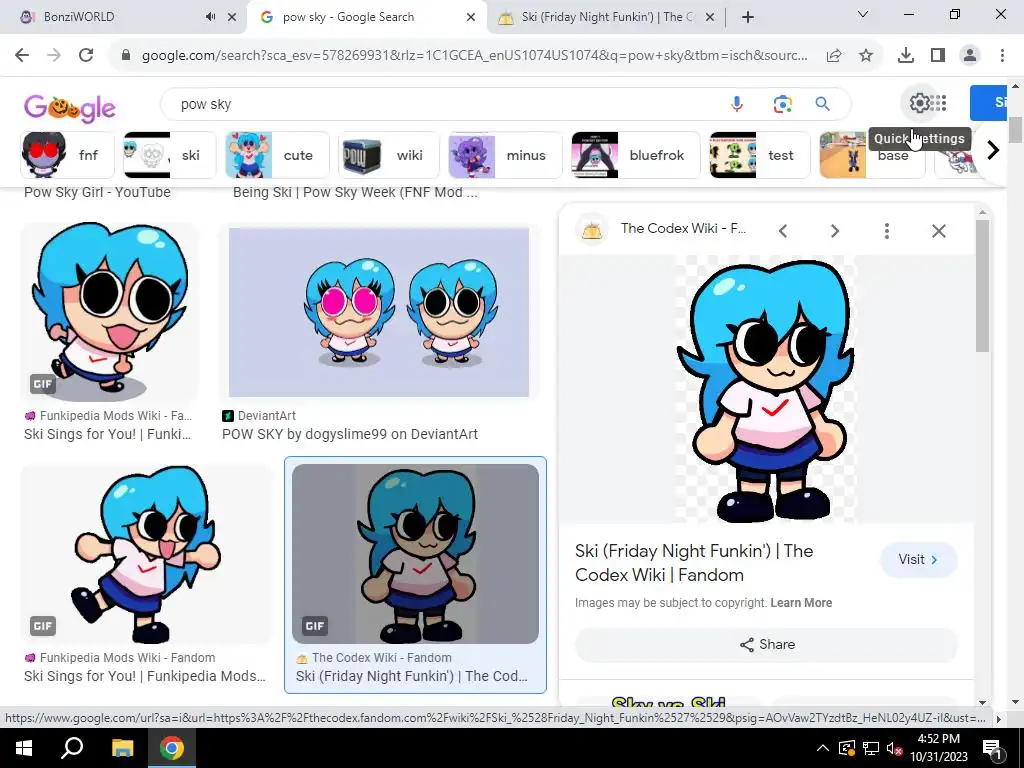Open the selected Codex Wiki Ski thumbnail
Viewport: 1024px width, 768px height.
415,554
